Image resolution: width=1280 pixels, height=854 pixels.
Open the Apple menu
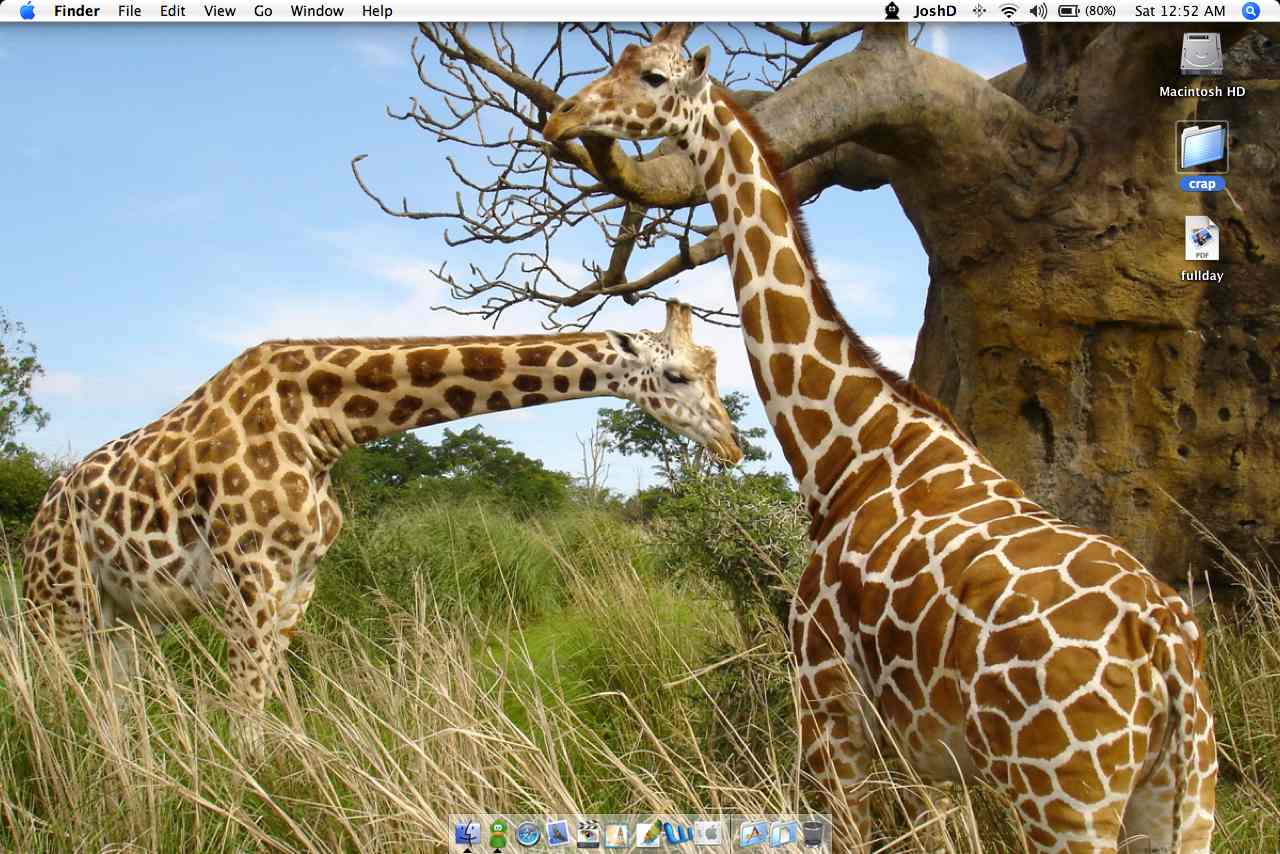coord(27,11)
